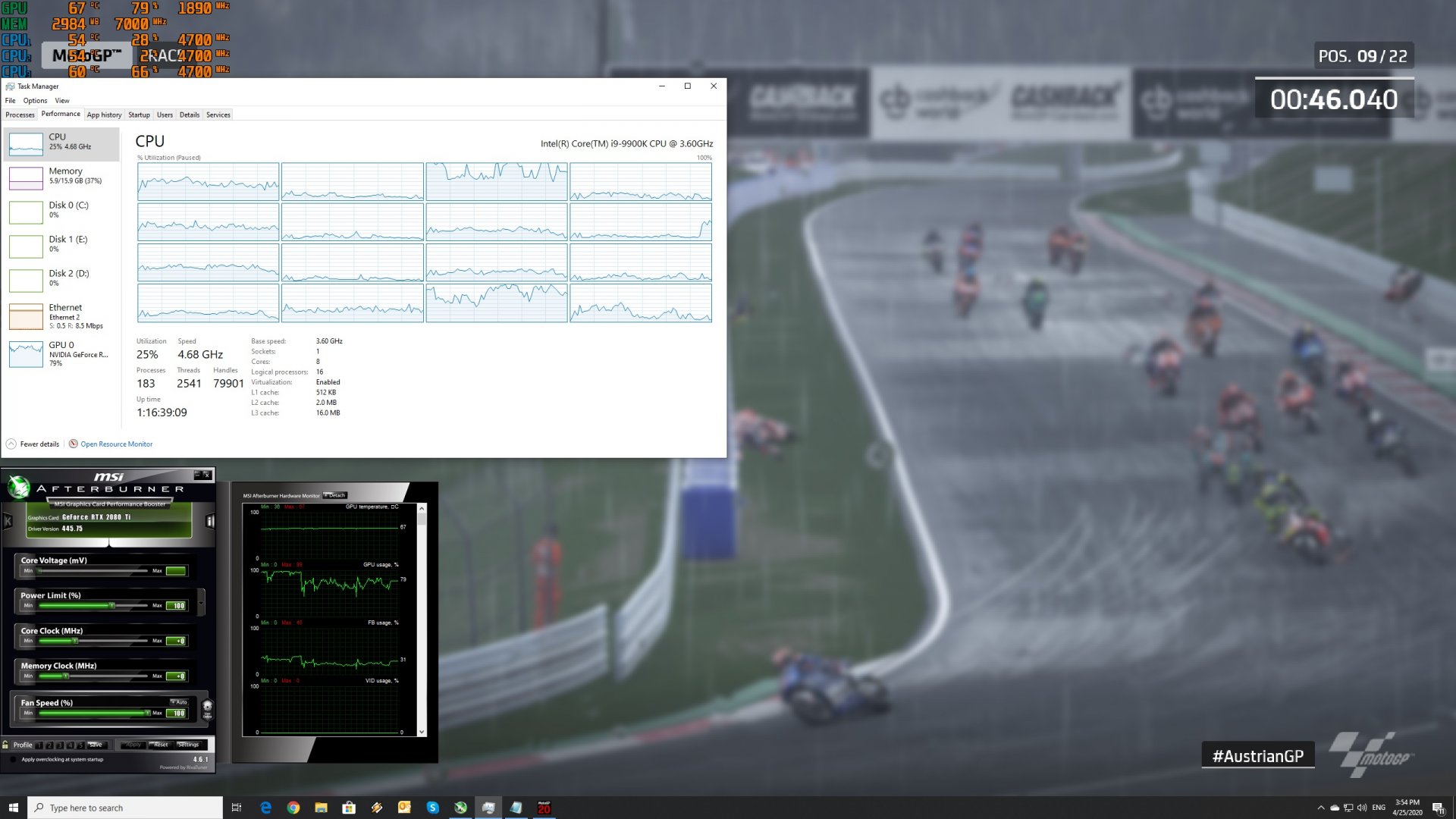Click the MSI Afterburner dragon logo
Viewport: 1456px width, 819px height.
[18, 487]
